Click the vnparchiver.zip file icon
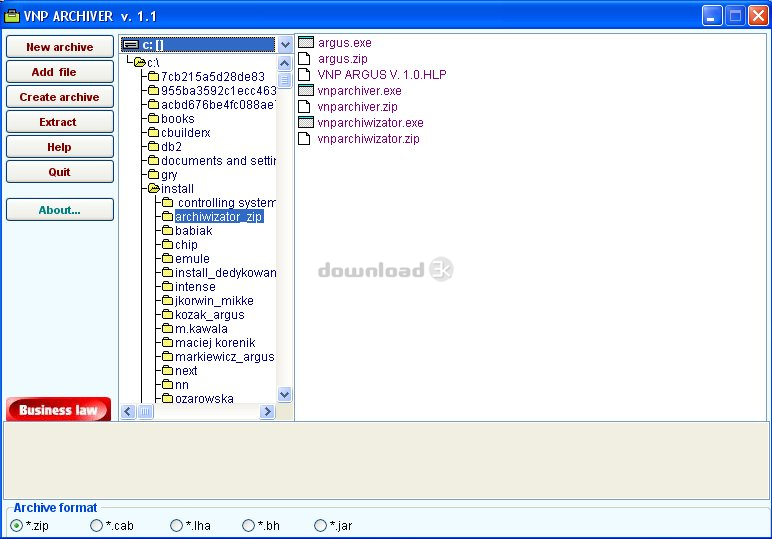772x539 pixels. tap(306, 107)
